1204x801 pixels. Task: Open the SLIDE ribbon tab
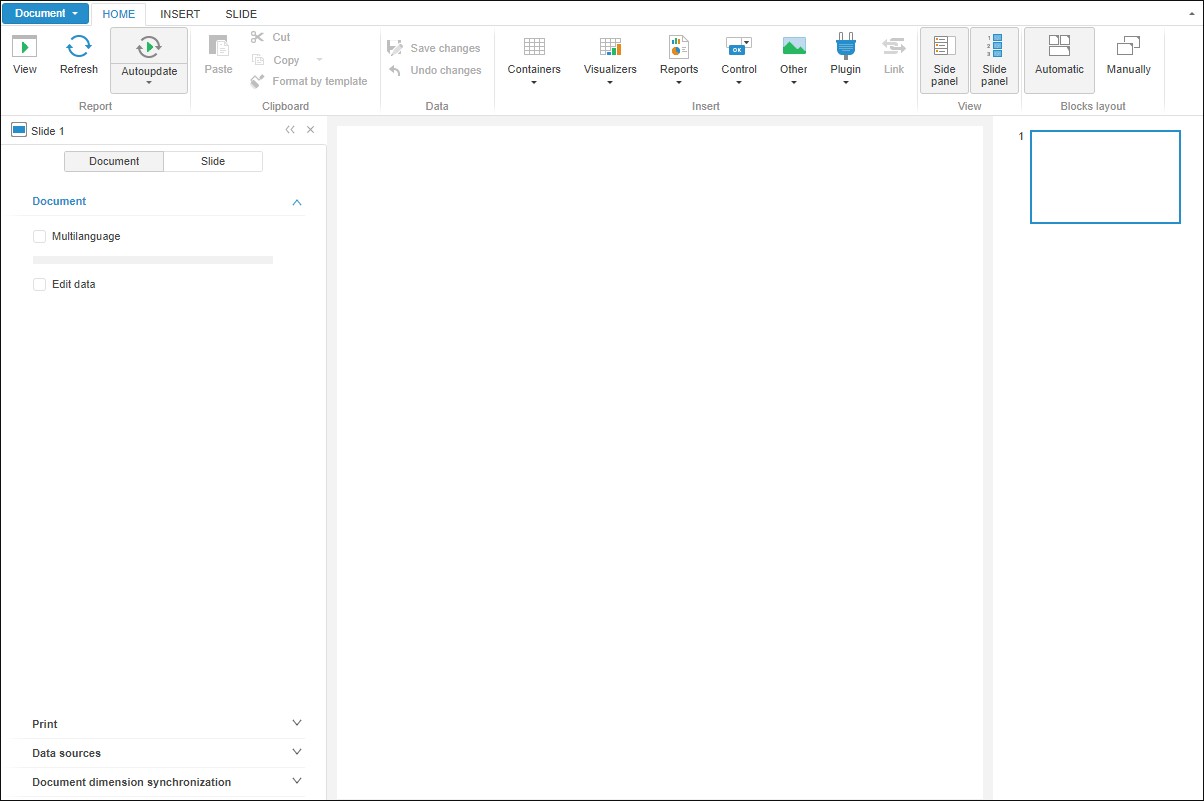point(241,14)
